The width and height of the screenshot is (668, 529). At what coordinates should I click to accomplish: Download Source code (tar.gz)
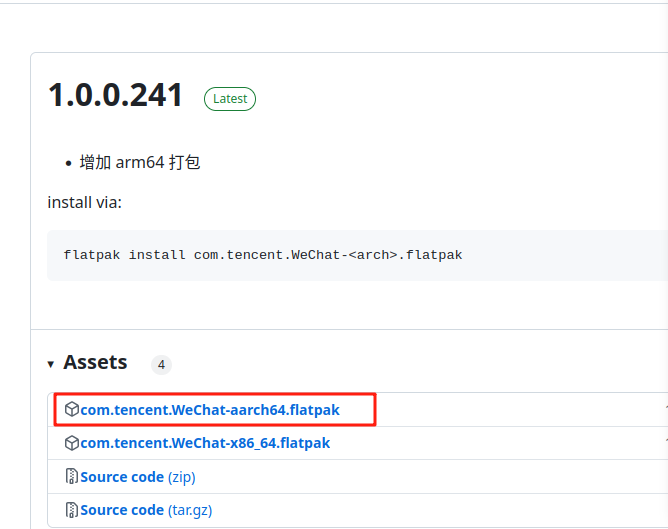click(146, 510)
